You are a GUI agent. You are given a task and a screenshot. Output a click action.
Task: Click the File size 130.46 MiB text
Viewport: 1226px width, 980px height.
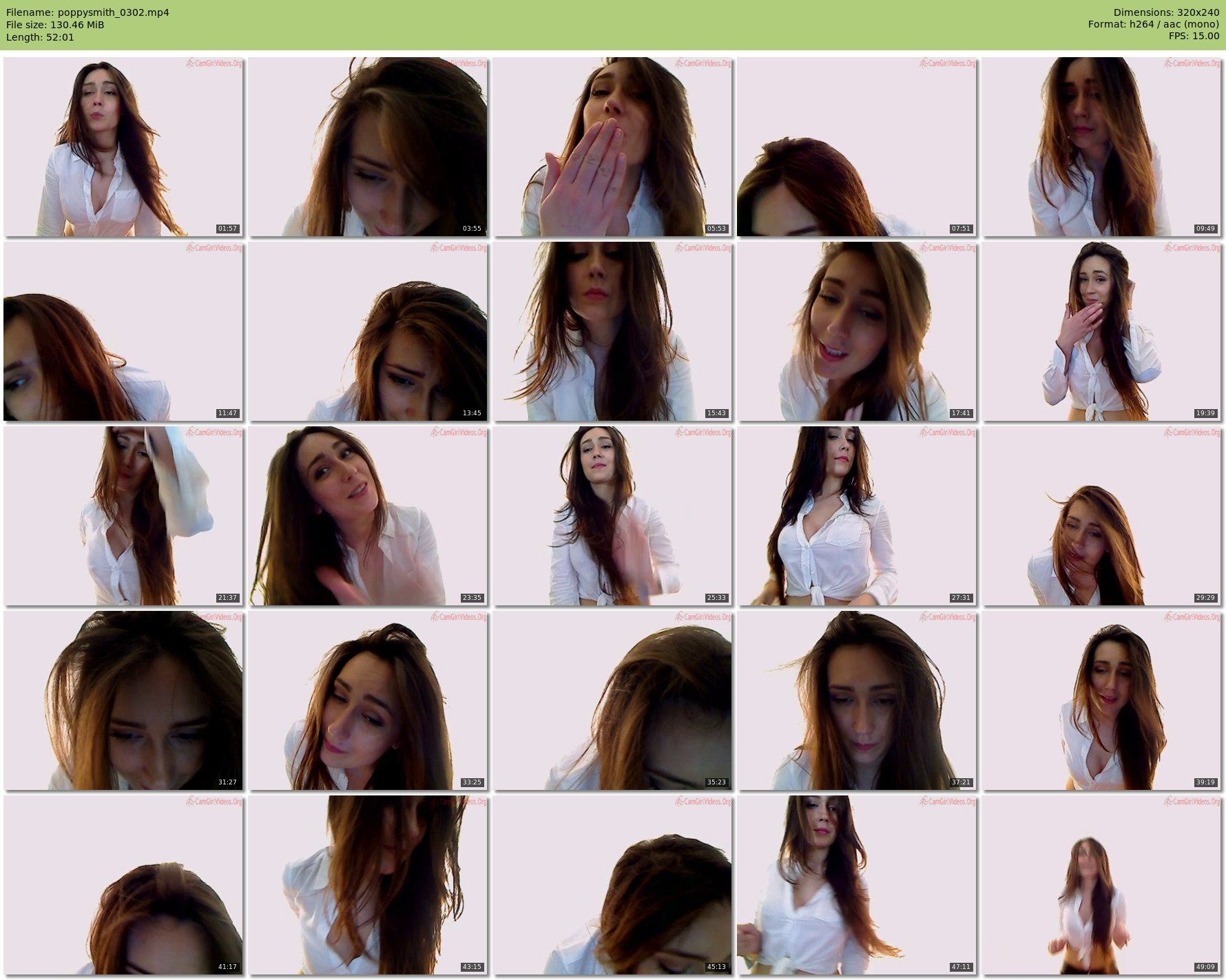[55, 25]
